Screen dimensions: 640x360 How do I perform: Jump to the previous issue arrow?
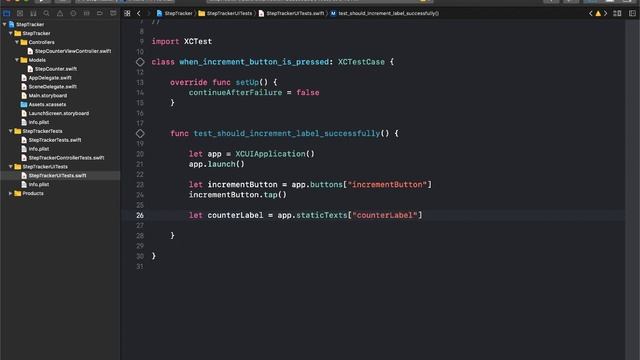[591, 13]
